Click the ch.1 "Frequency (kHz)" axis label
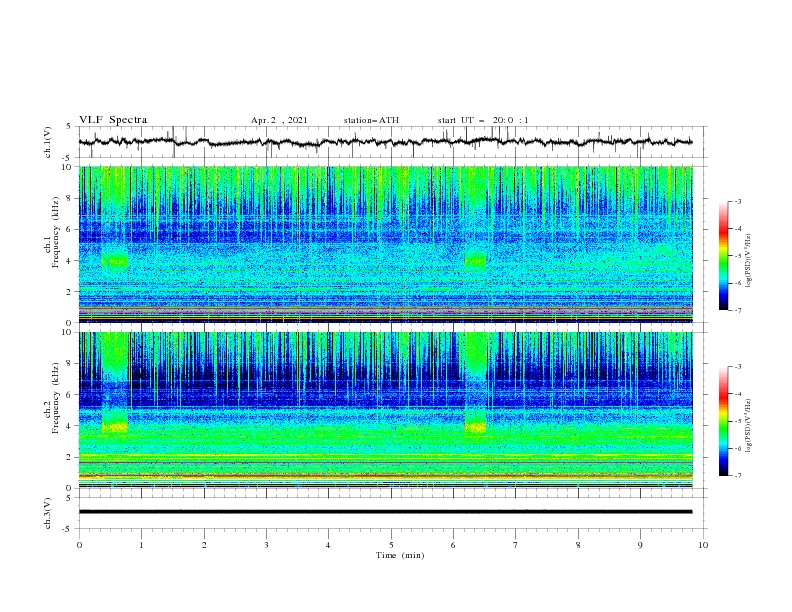This screenshot has height=612, width=792. pos(56,233)
